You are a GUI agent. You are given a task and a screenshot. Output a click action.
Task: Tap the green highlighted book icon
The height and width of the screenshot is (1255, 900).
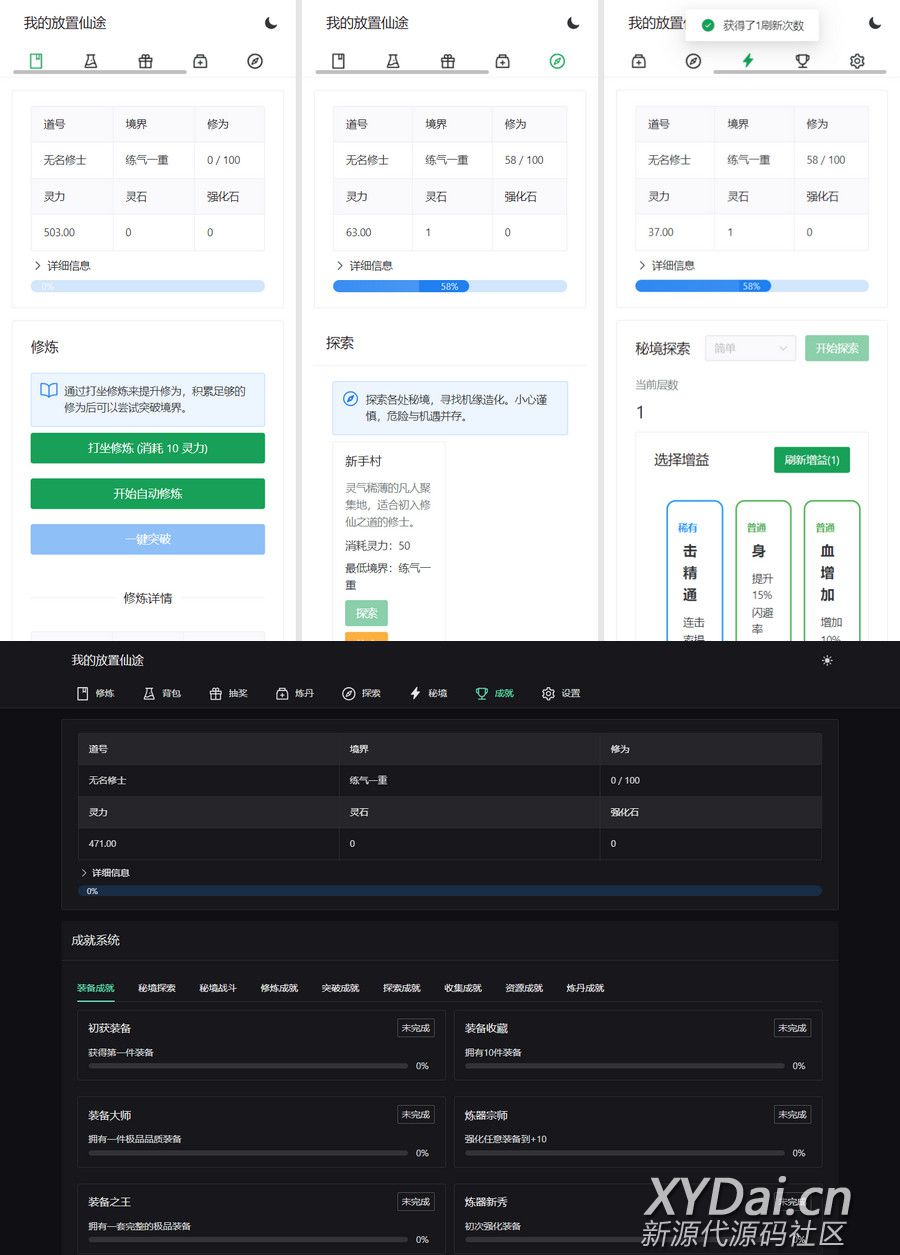pyautogui.click(x=36, y=61)
